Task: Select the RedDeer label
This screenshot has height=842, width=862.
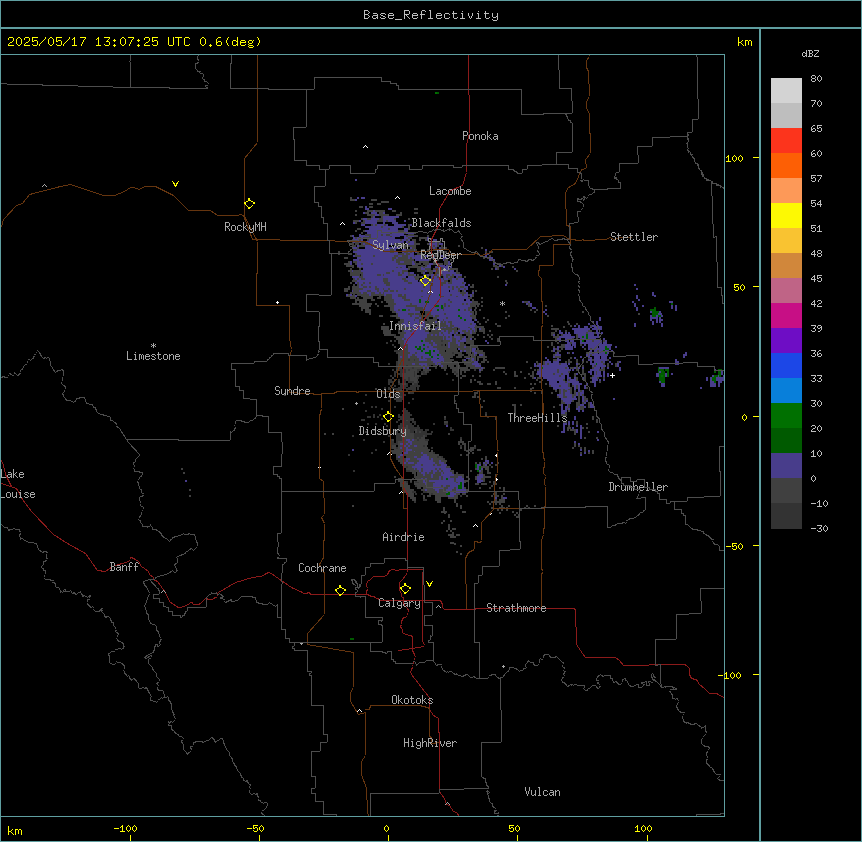Action: pos(440,255)
